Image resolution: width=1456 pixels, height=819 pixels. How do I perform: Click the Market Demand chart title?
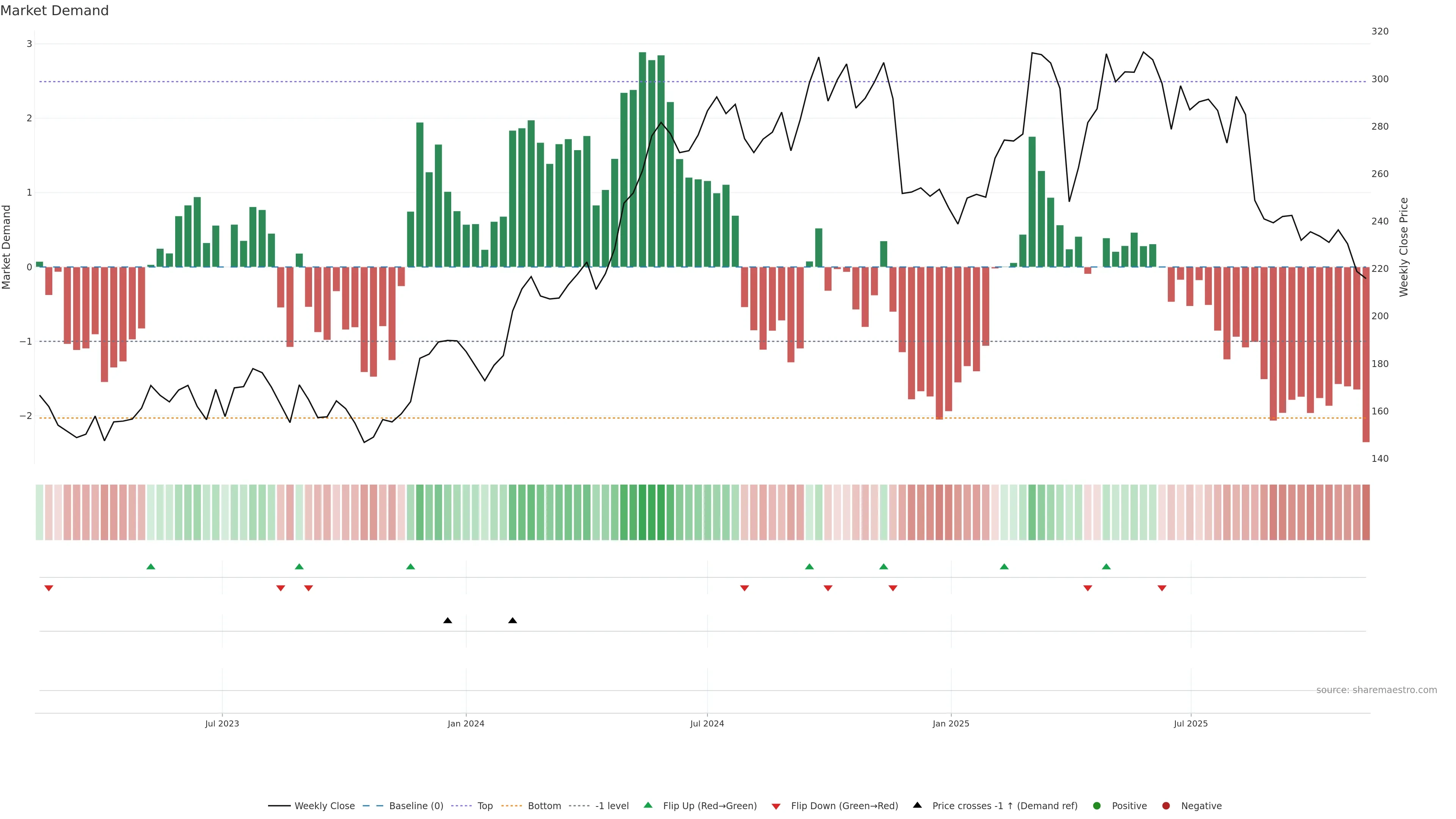click(x=54, y=11)
